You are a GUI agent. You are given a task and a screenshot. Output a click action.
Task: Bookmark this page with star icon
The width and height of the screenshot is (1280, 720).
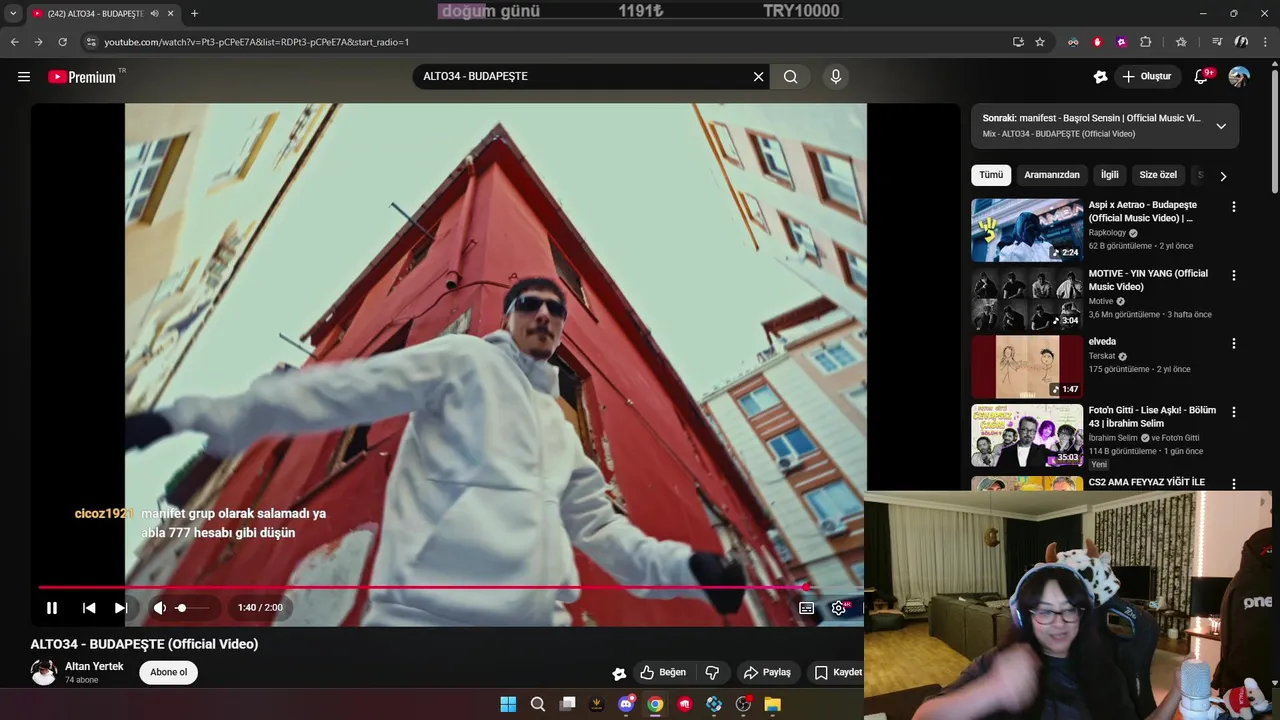(x=1040, y=42)
